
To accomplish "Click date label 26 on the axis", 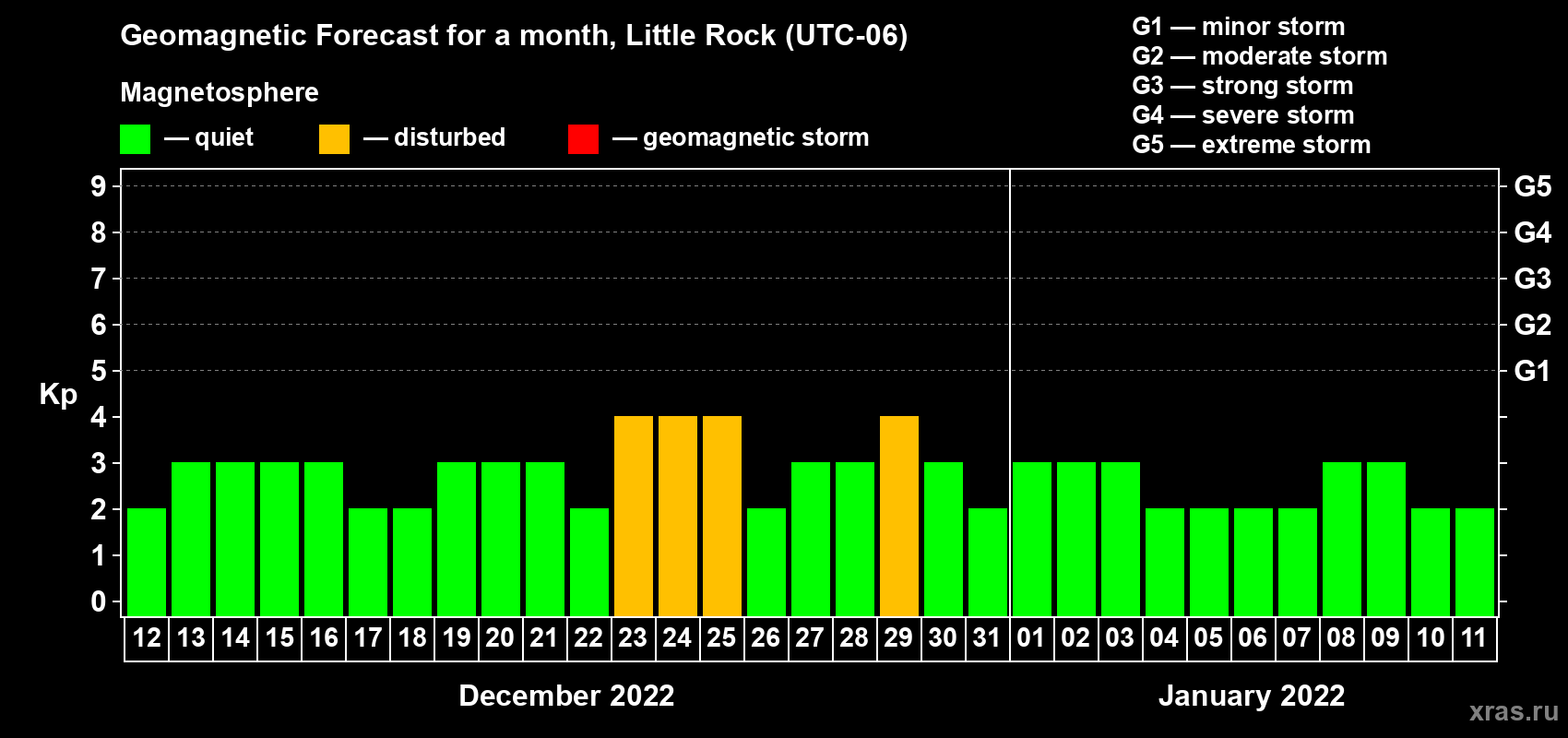I will [x=766, y=638].
